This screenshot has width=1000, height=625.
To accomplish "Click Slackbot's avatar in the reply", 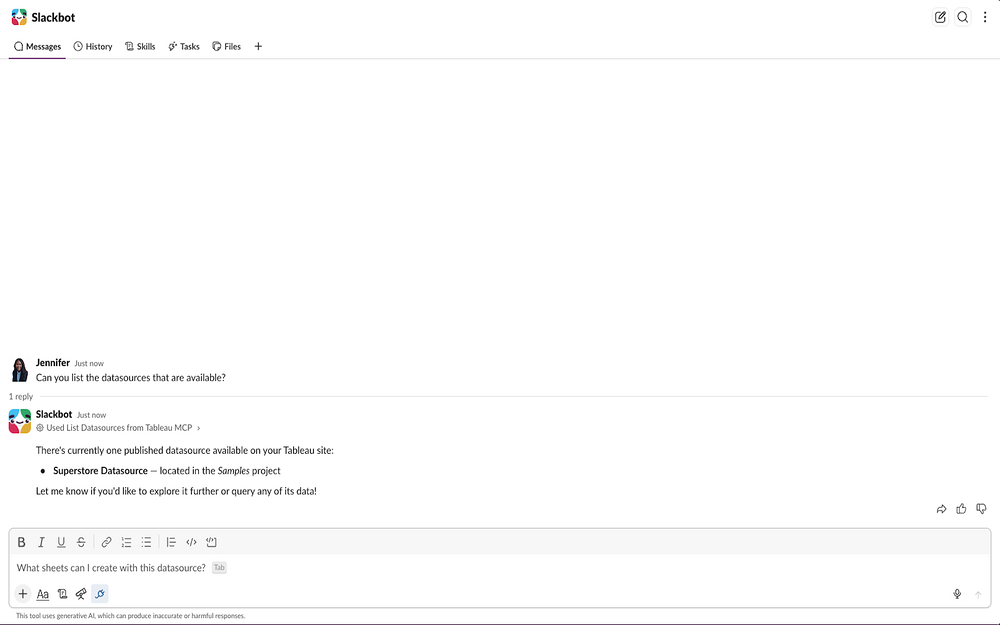I will click(20, 421).
